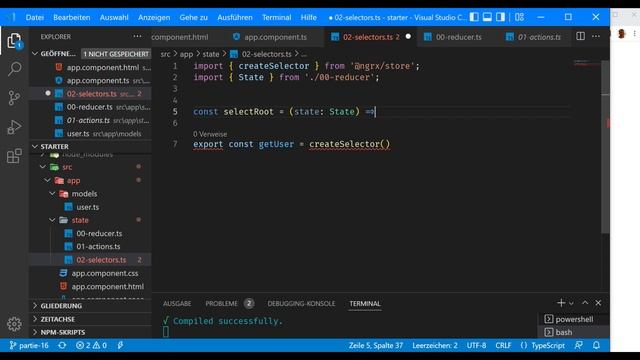Close the terminal panel
The width and height of the screenshot is (640, 360).
(x=598, y=303)
